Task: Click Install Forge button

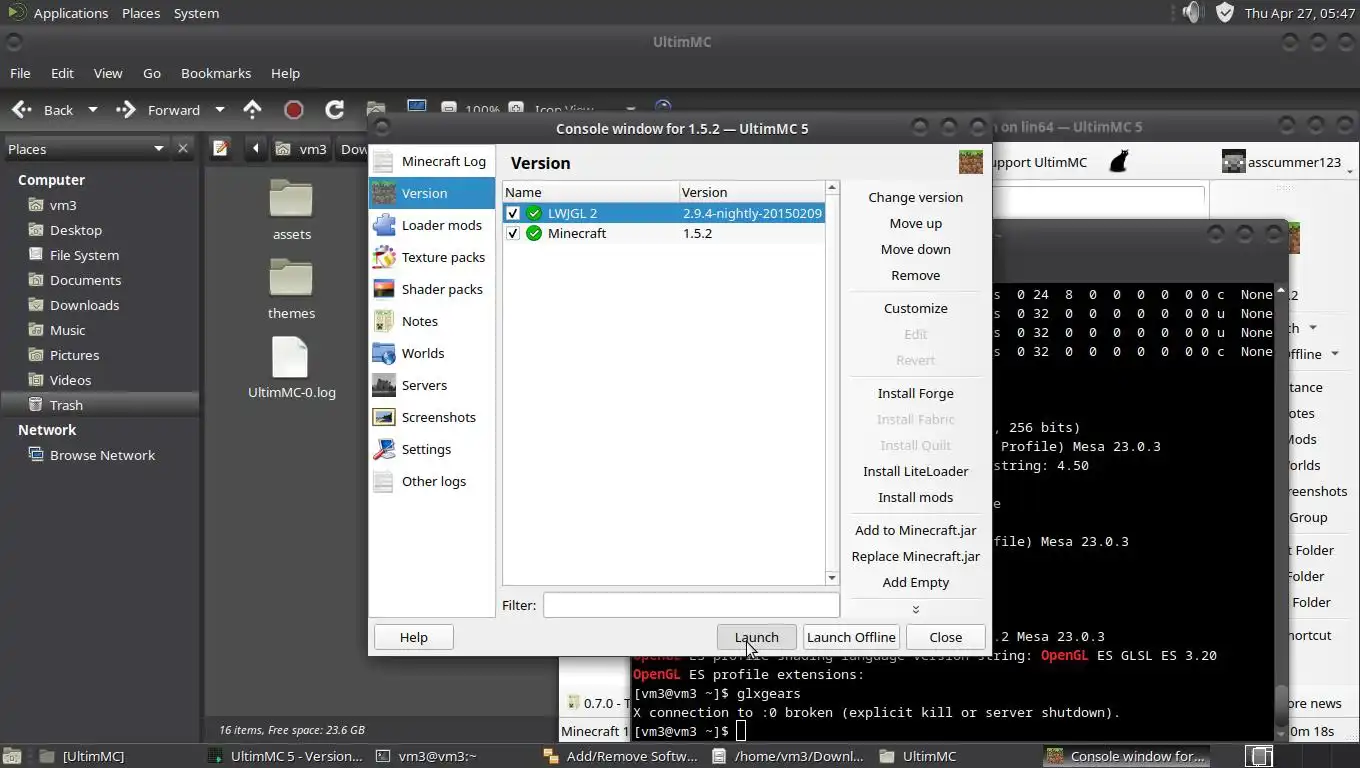Action: pyautogui.click(x=915, y=393)
